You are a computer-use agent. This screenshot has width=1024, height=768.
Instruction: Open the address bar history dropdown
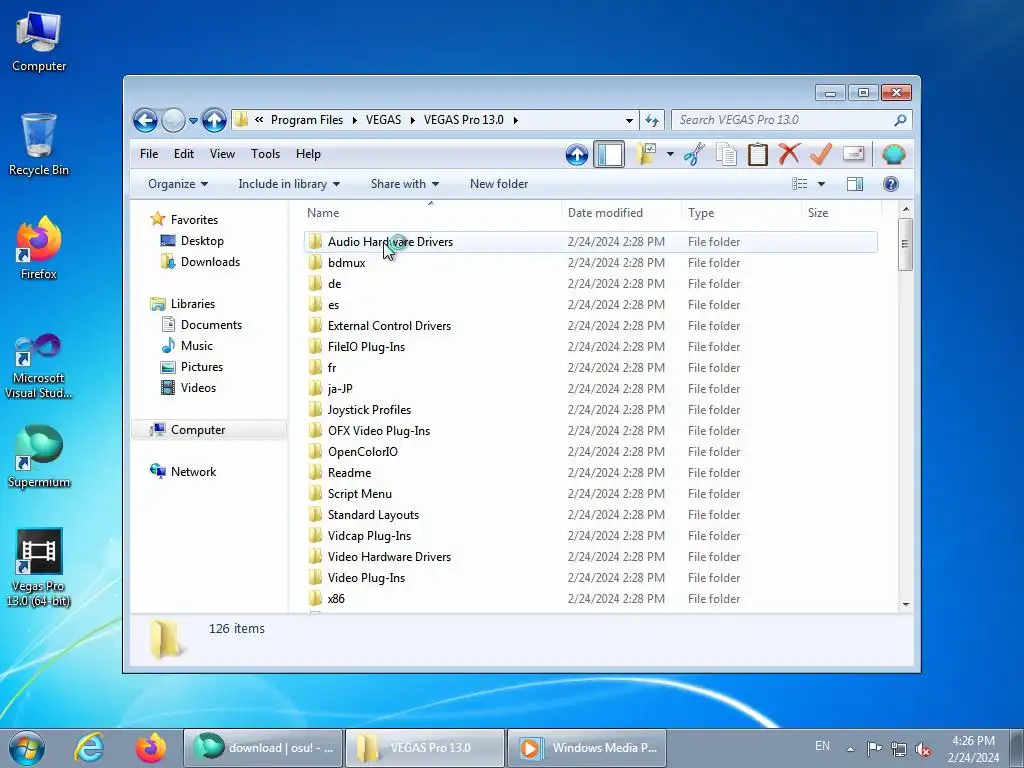pyautogui.click(x=629, y=120)
